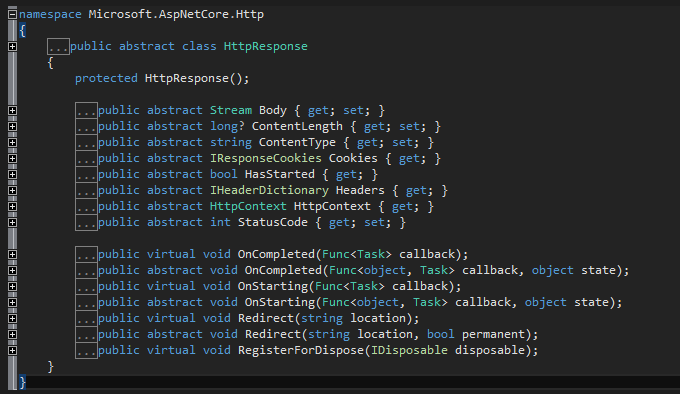Click collapsed ellipsis box before Cookies line
680x394 pixels.
[x=86, y=159]
